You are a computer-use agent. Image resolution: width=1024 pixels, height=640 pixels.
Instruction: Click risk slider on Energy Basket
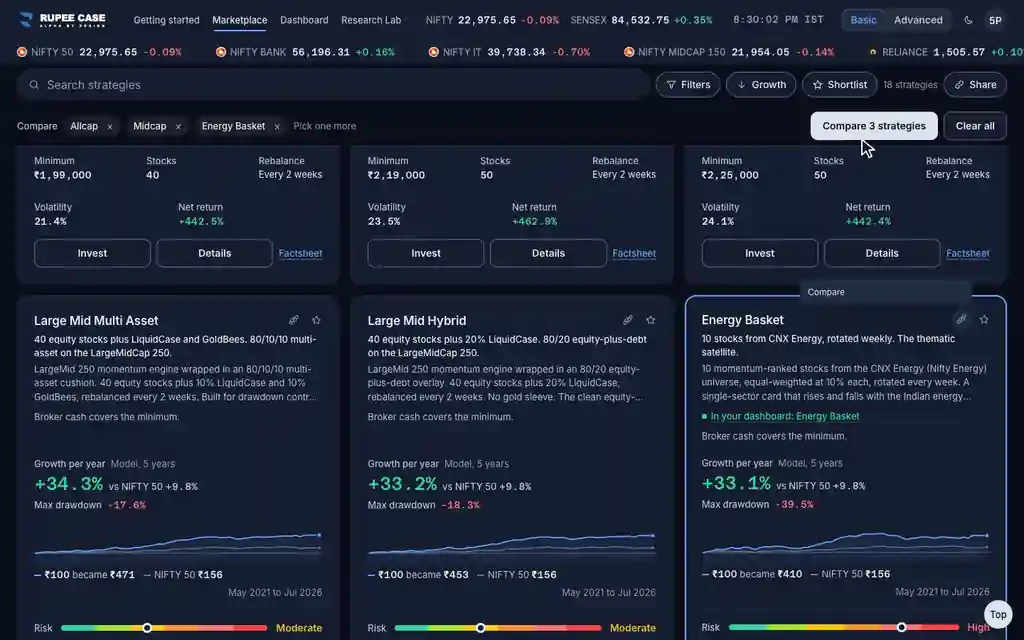click(844, 627)
